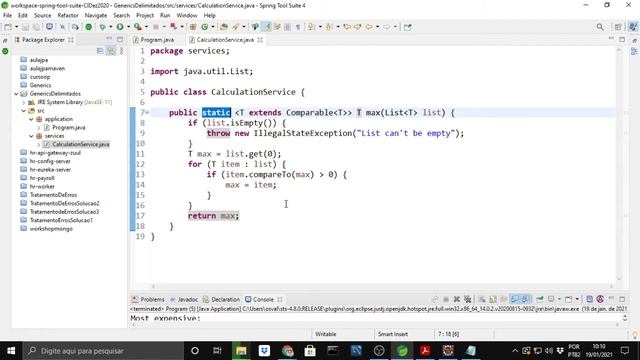Minimize the Package Explorer view
This screenshot has width=640, height=360.
pos(109,39)
